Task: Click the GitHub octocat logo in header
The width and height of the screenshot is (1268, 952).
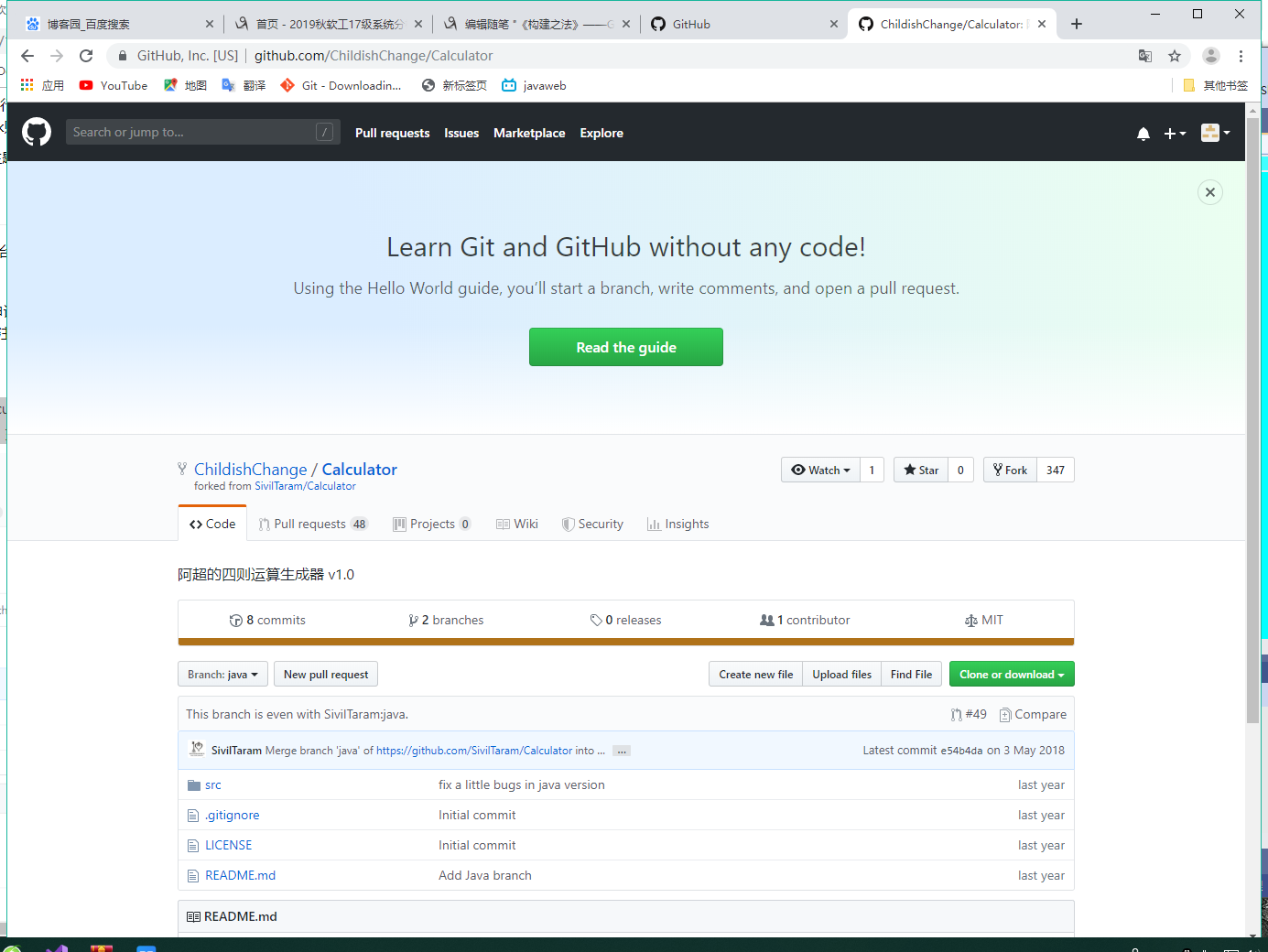Action: (37, 133)
